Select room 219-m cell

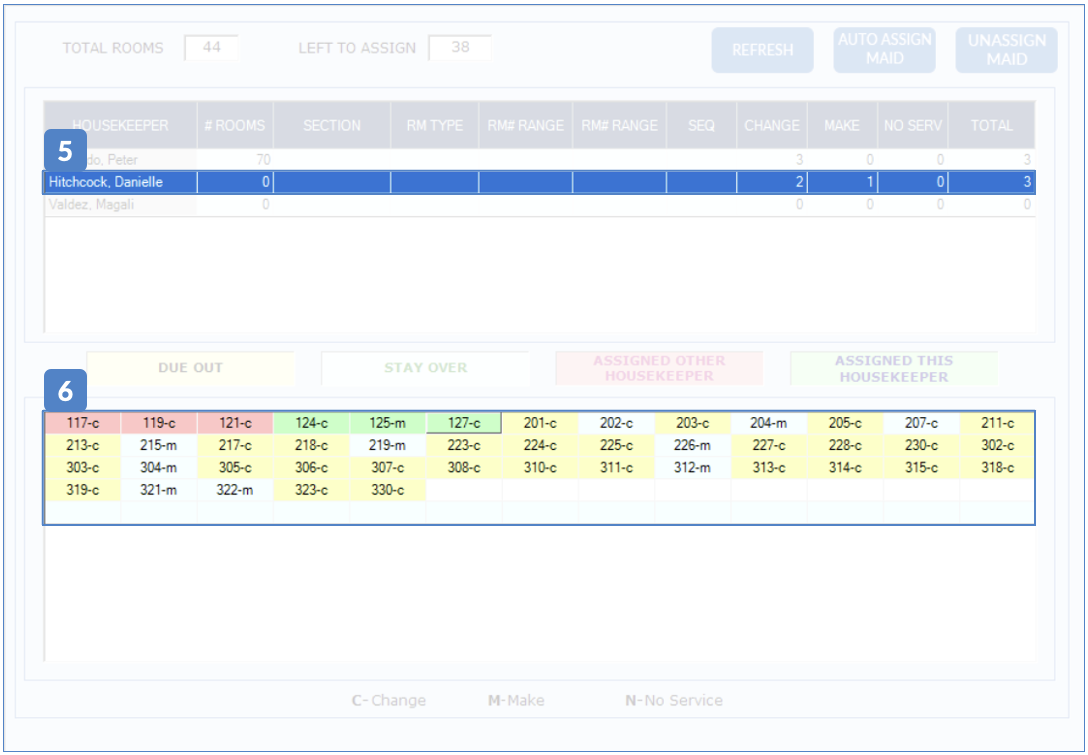[x=387, y=446]
